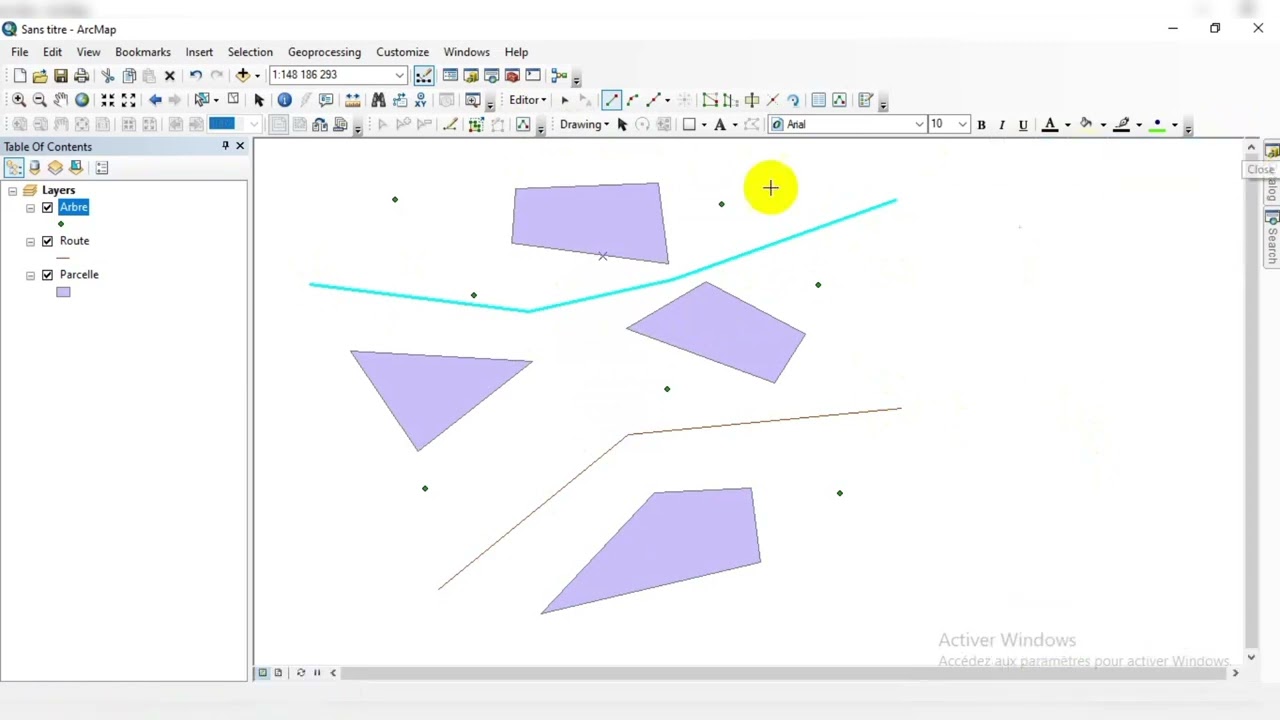Zoom to Full Extent globe
Image resolution: width=1280 pixels, height=720 pixels.
point(82,100)
